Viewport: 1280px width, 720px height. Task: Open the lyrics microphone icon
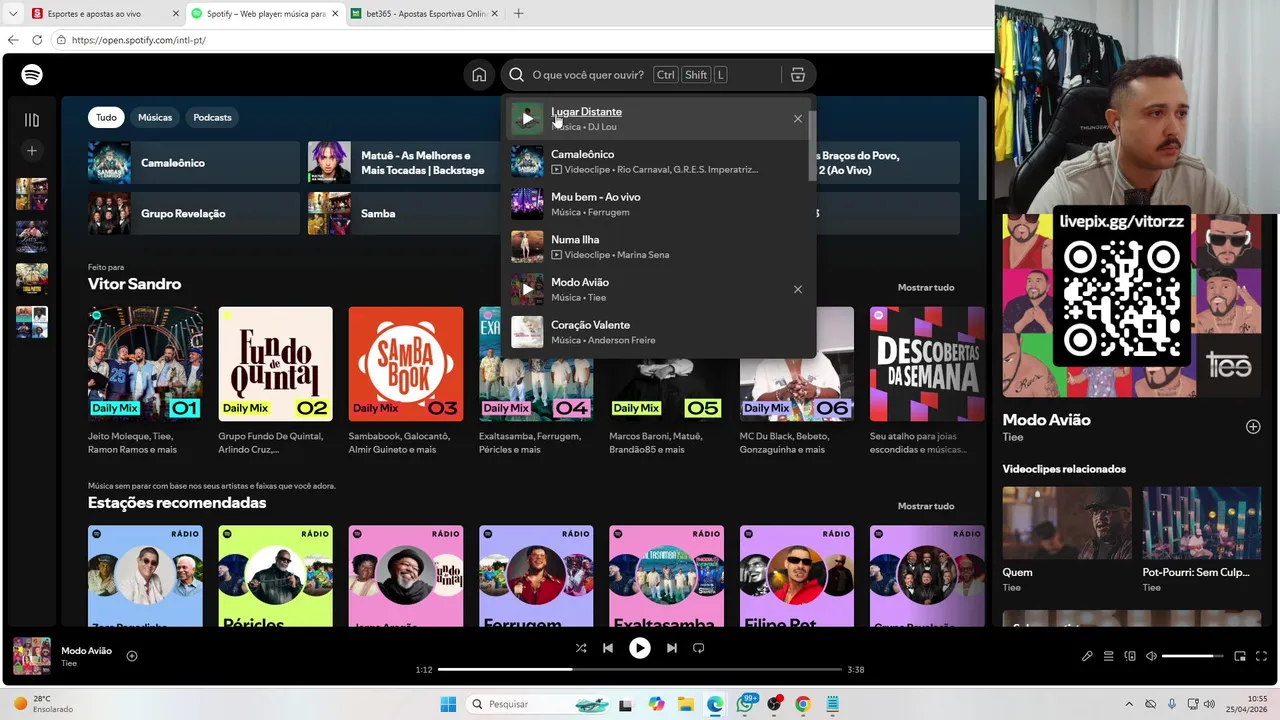tap(1087, 656)
